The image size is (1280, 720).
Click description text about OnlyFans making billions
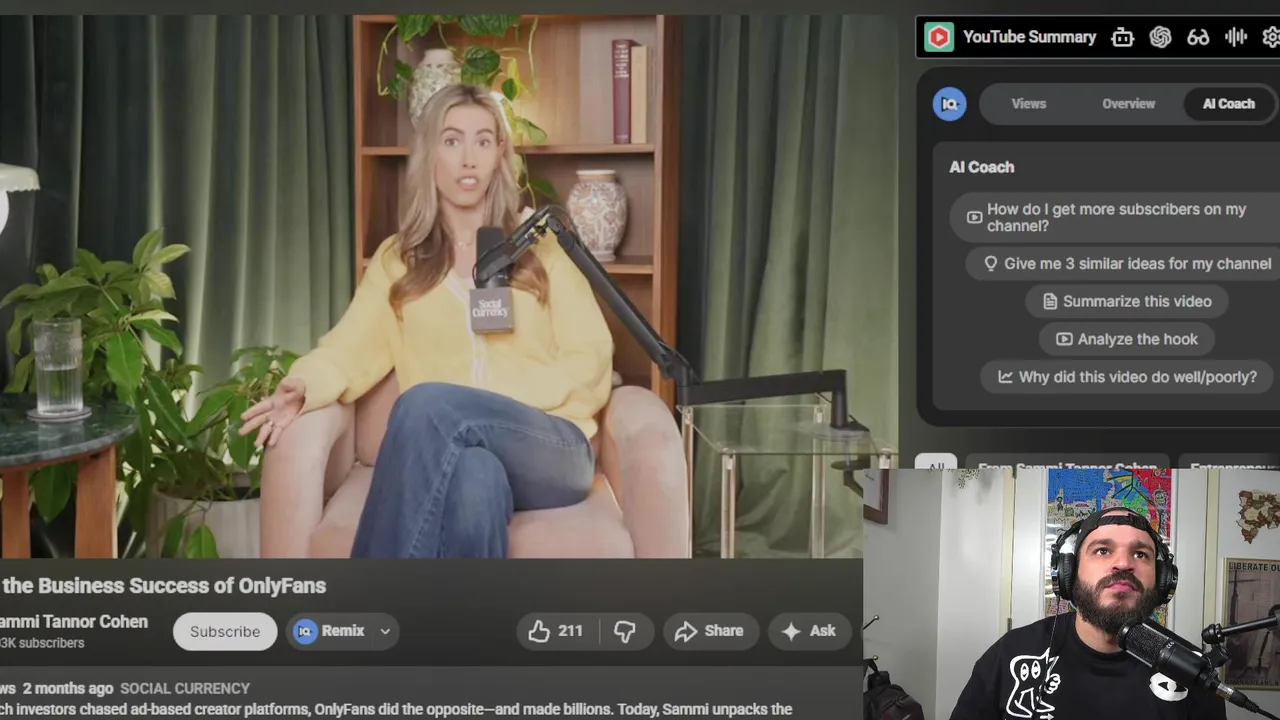[x=396, y=709]
